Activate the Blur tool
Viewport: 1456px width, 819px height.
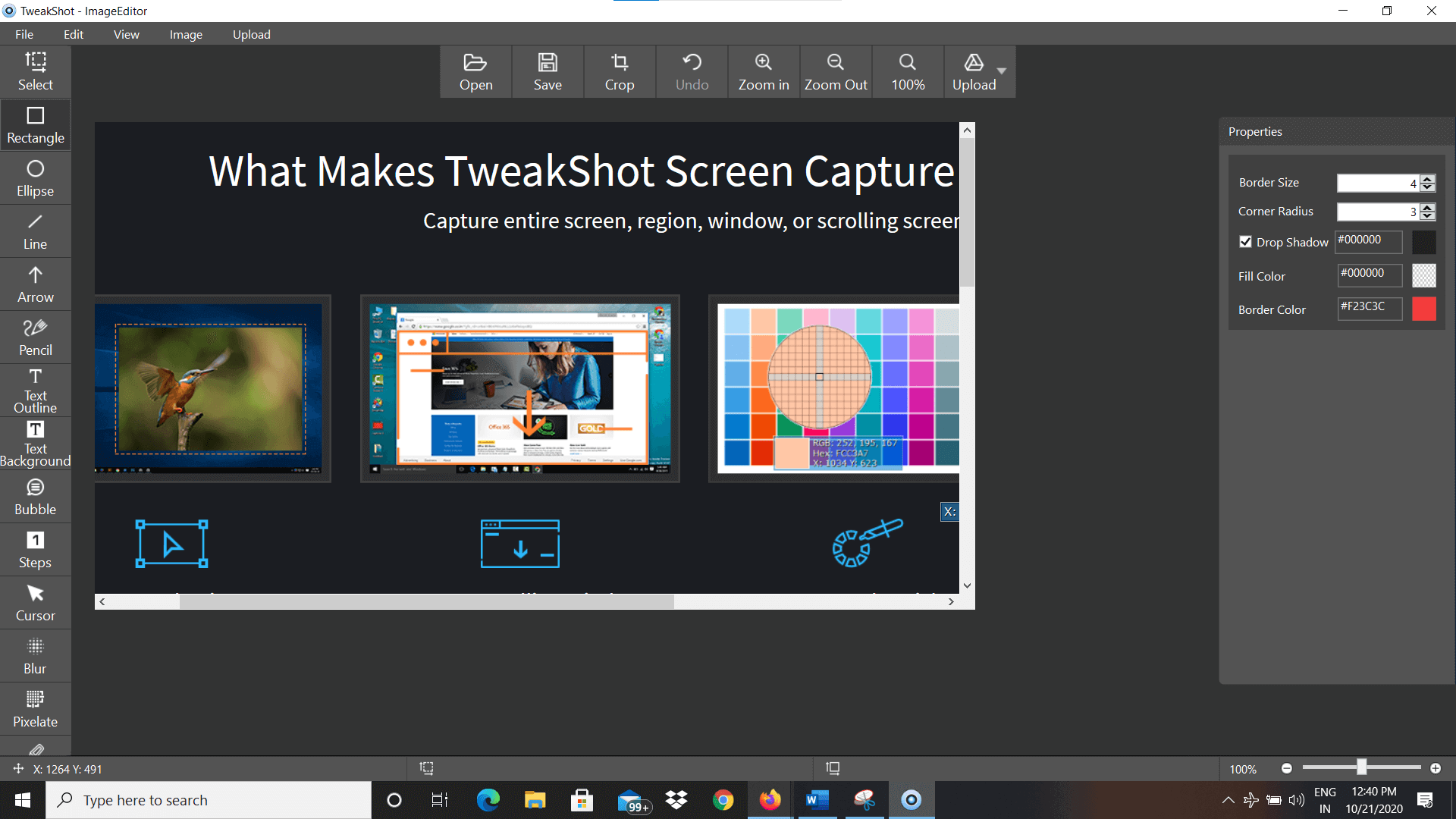coord(35,654)
